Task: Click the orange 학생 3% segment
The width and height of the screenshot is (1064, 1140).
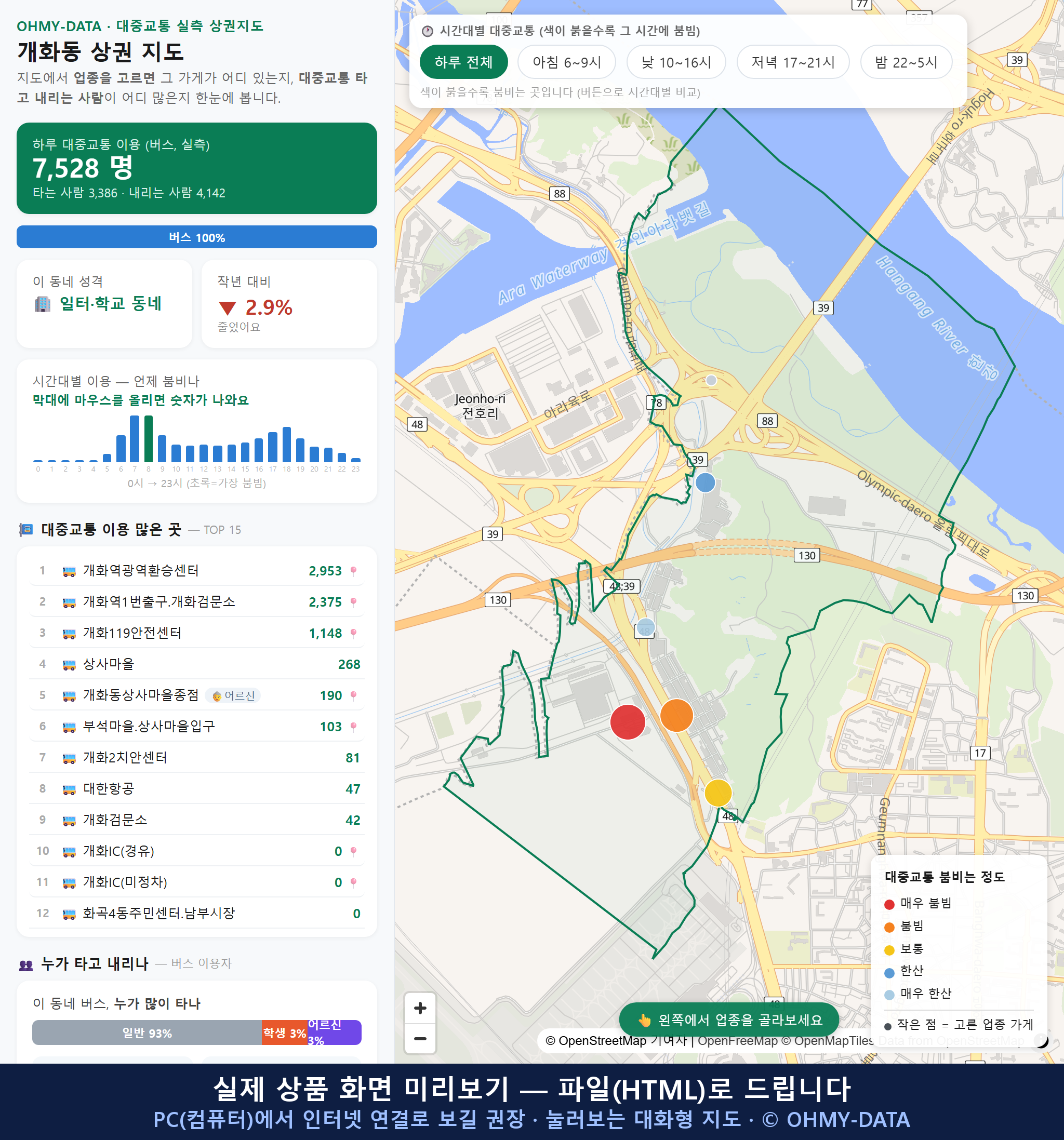Action: tap(285, 1033)
